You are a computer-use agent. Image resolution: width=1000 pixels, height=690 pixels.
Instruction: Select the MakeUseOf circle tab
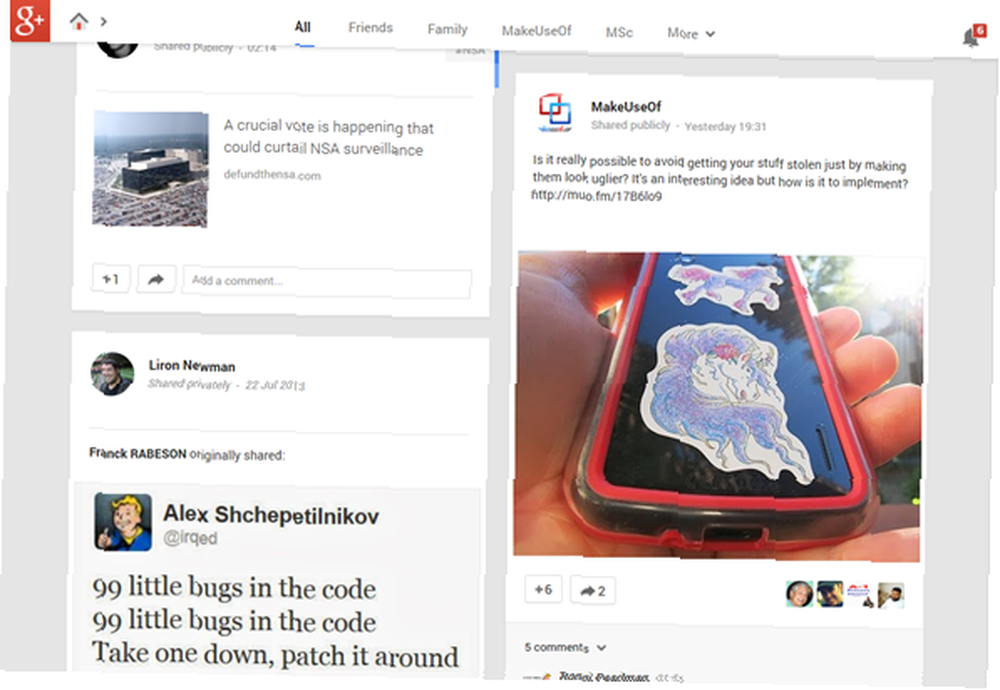536,31
